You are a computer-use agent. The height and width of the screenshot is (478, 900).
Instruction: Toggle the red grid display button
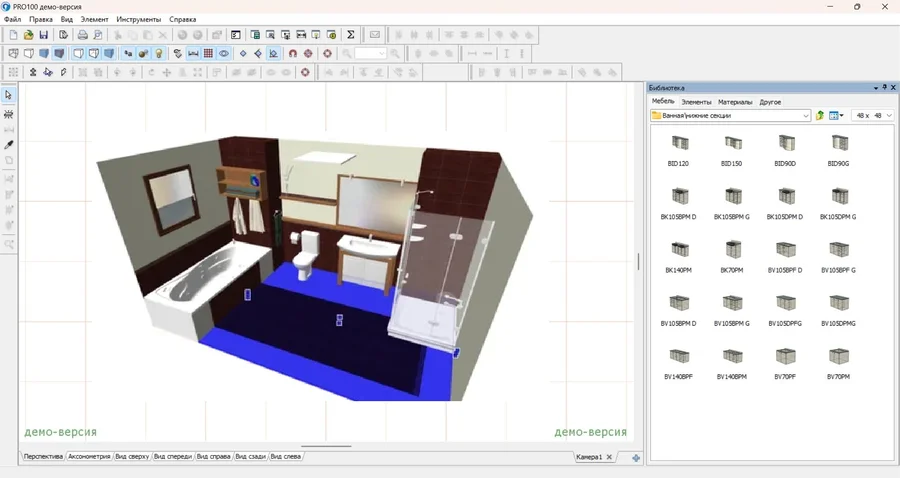[208, 54]
